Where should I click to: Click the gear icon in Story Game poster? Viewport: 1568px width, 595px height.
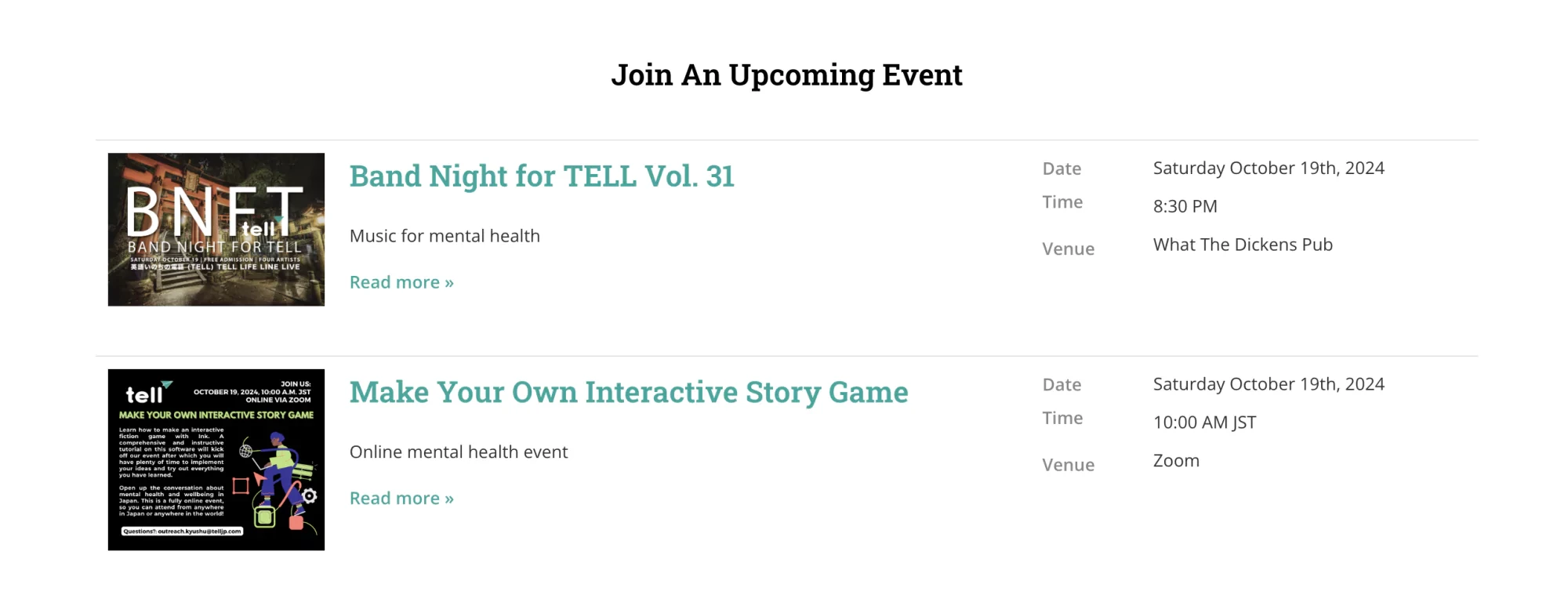310,495
